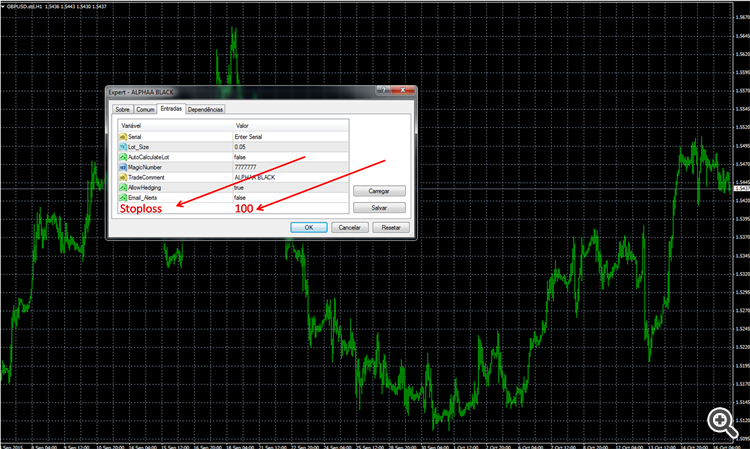The width and height of the screenshot is (750, 449).
Task: Select the TradeComment variable name
Action: click(146, 177)
